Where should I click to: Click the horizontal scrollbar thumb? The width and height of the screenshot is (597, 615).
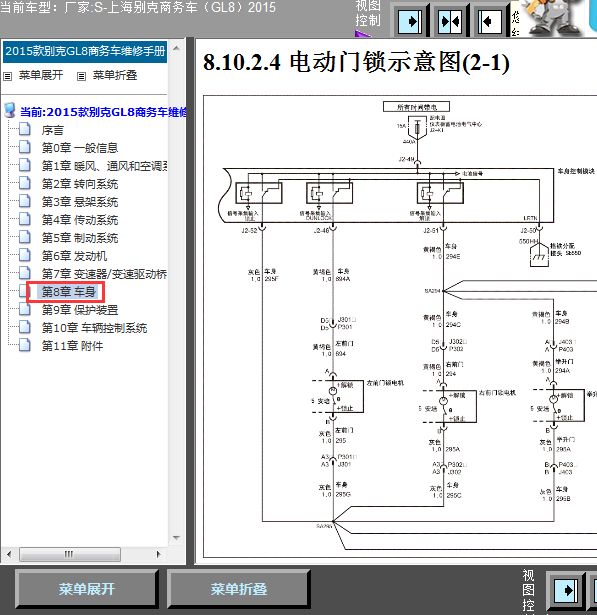coord(70,554)
